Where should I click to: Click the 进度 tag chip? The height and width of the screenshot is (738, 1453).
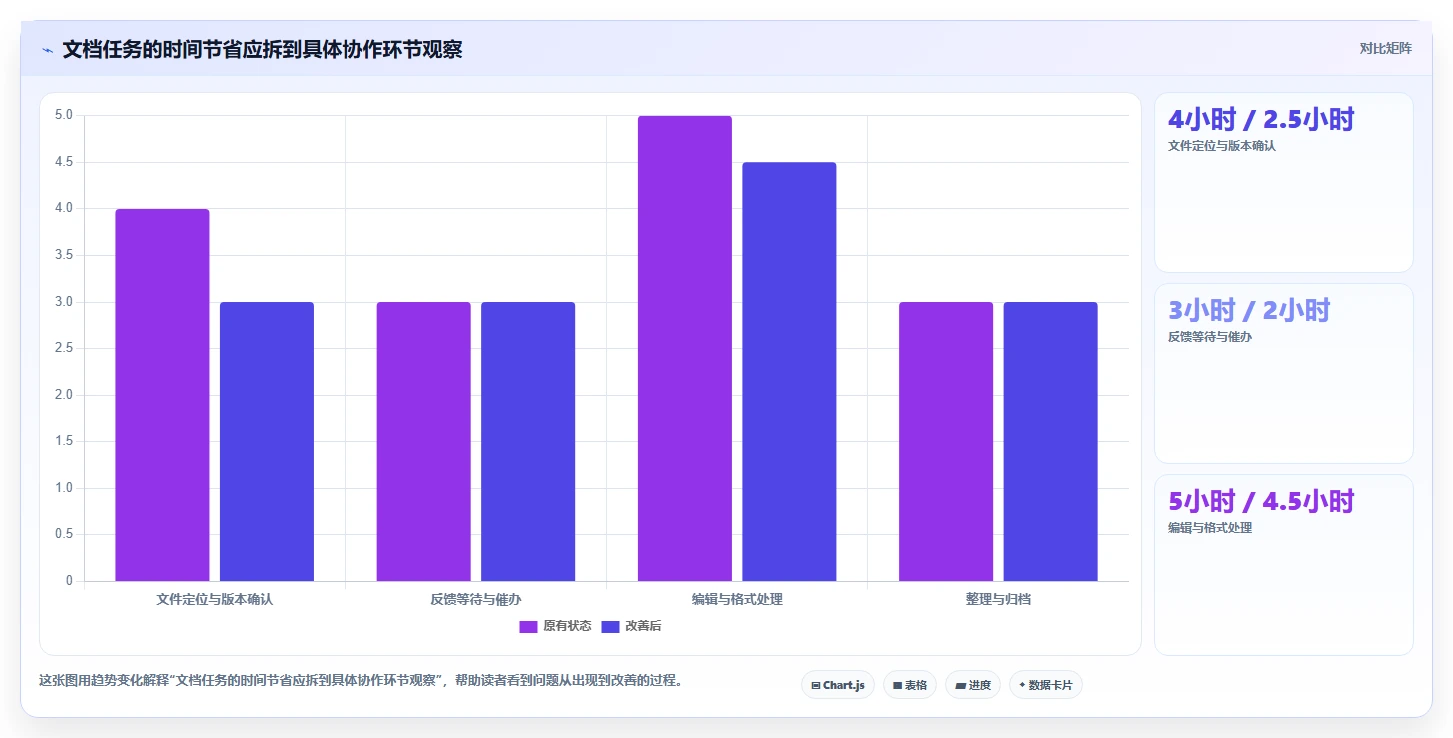972,685
